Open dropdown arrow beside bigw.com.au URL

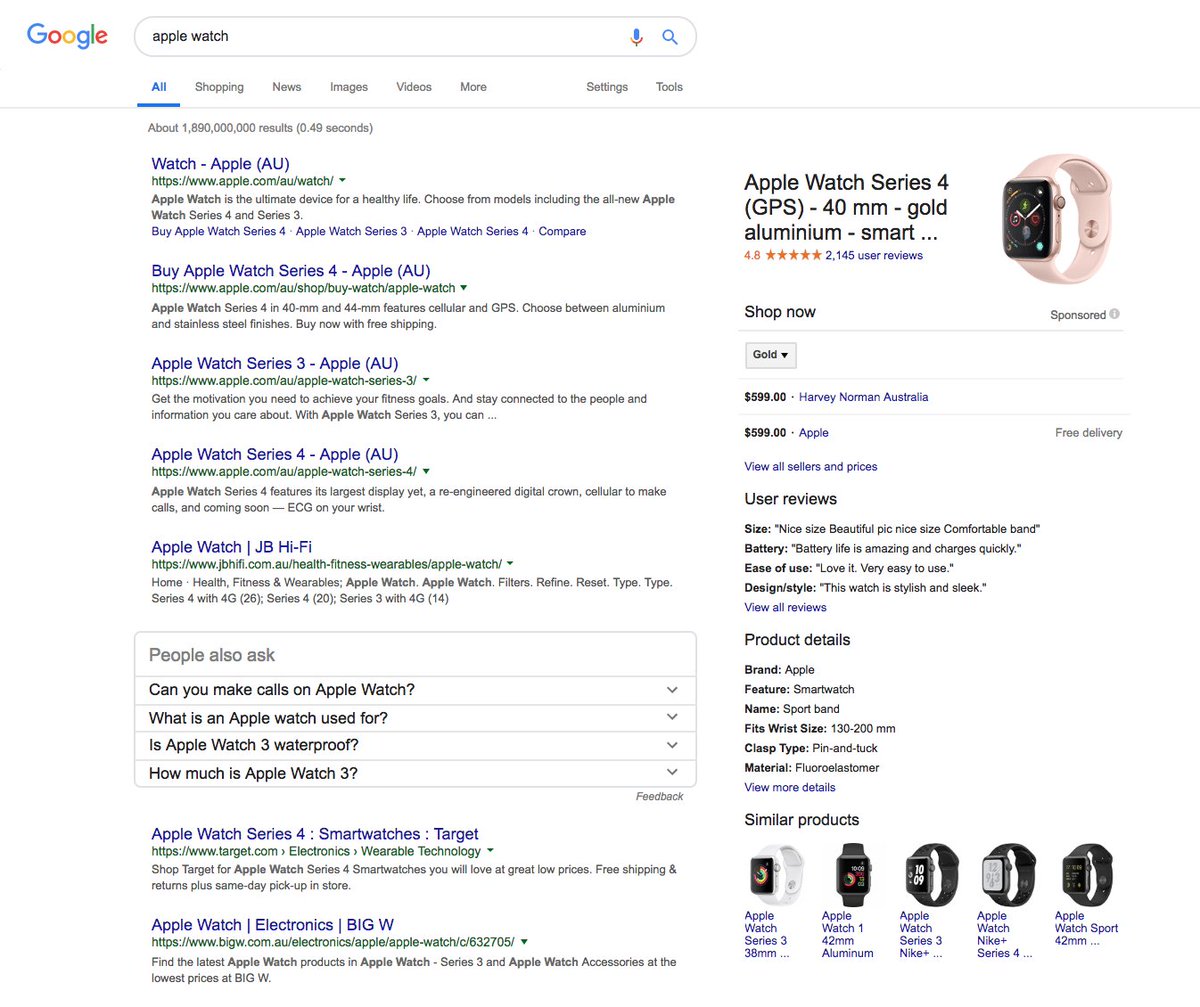[x=524, y=942]
